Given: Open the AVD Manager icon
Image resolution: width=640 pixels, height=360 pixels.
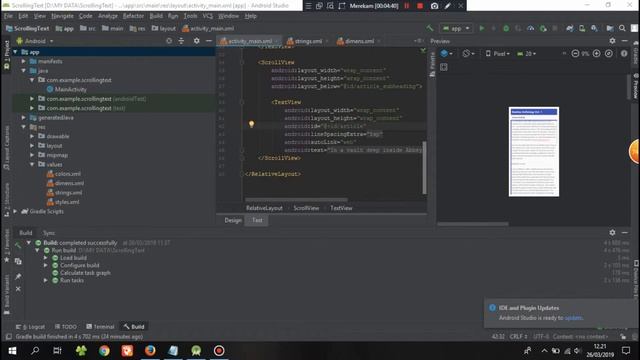Looking at the screenshot, I should pyautogui.click(x=582, y=28).
